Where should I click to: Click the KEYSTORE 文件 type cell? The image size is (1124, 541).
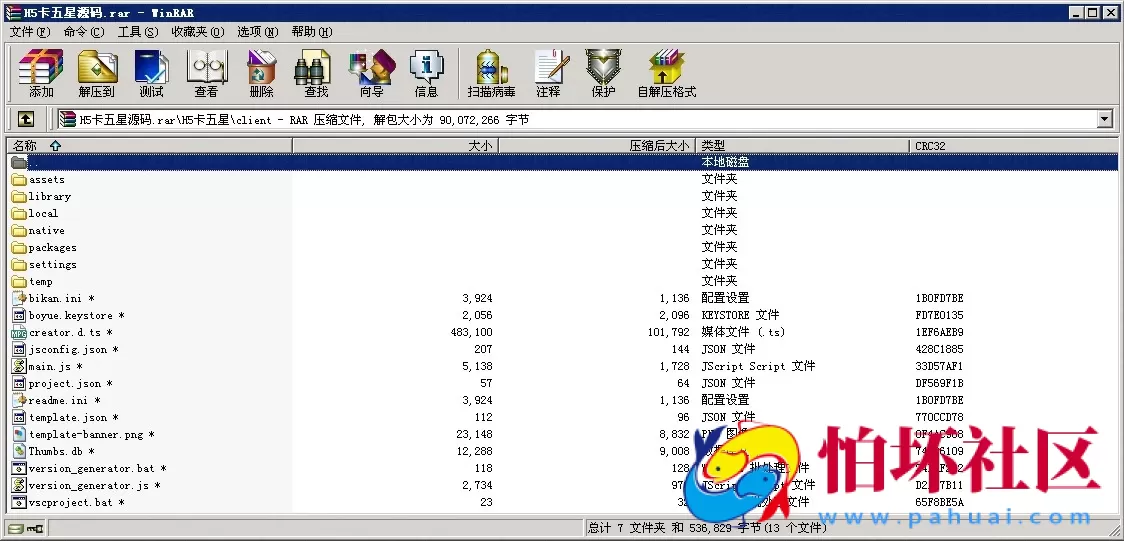[740, 315]
